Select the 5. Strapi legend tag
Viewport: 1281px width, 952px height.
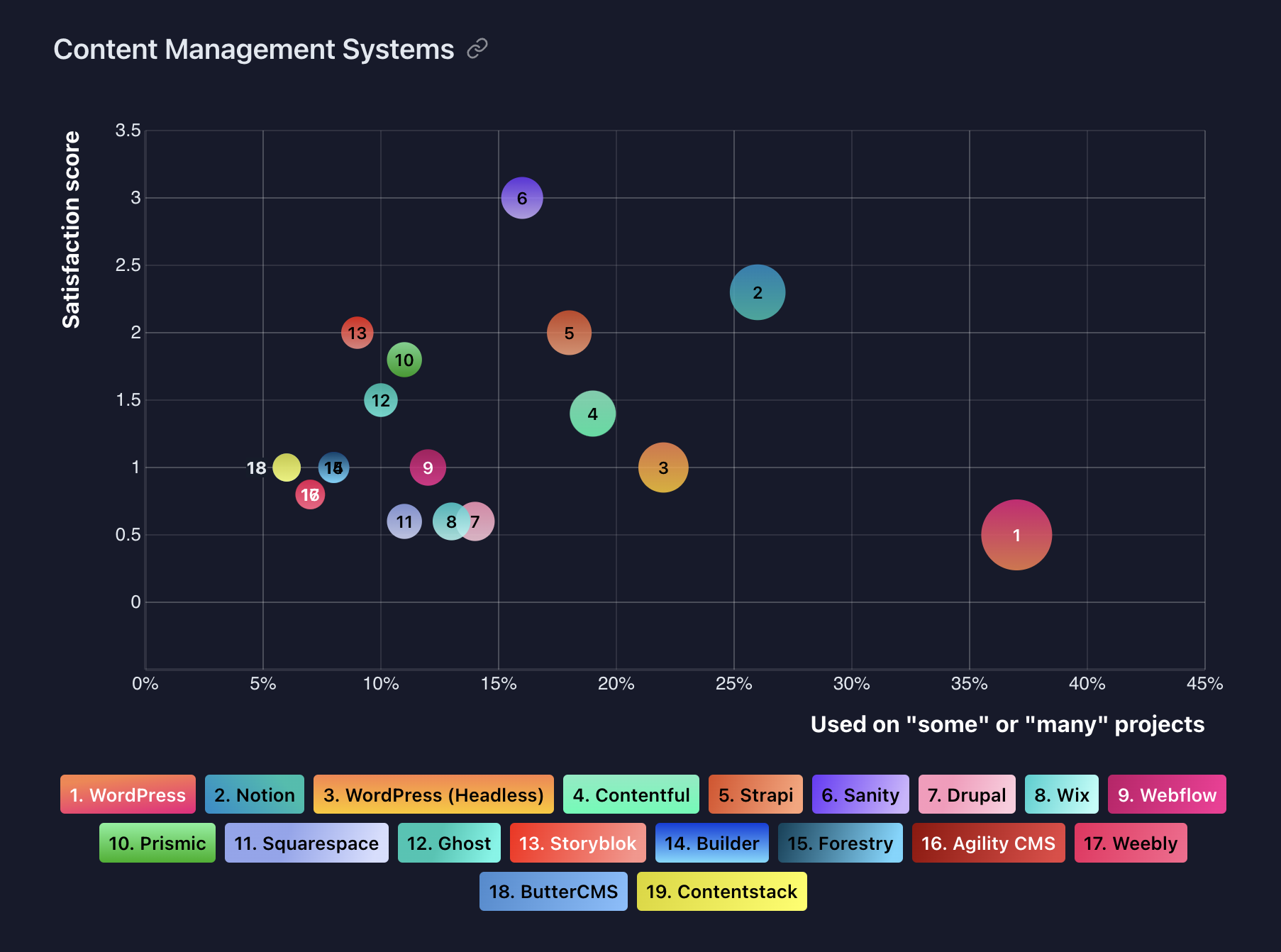pos(755,795)
